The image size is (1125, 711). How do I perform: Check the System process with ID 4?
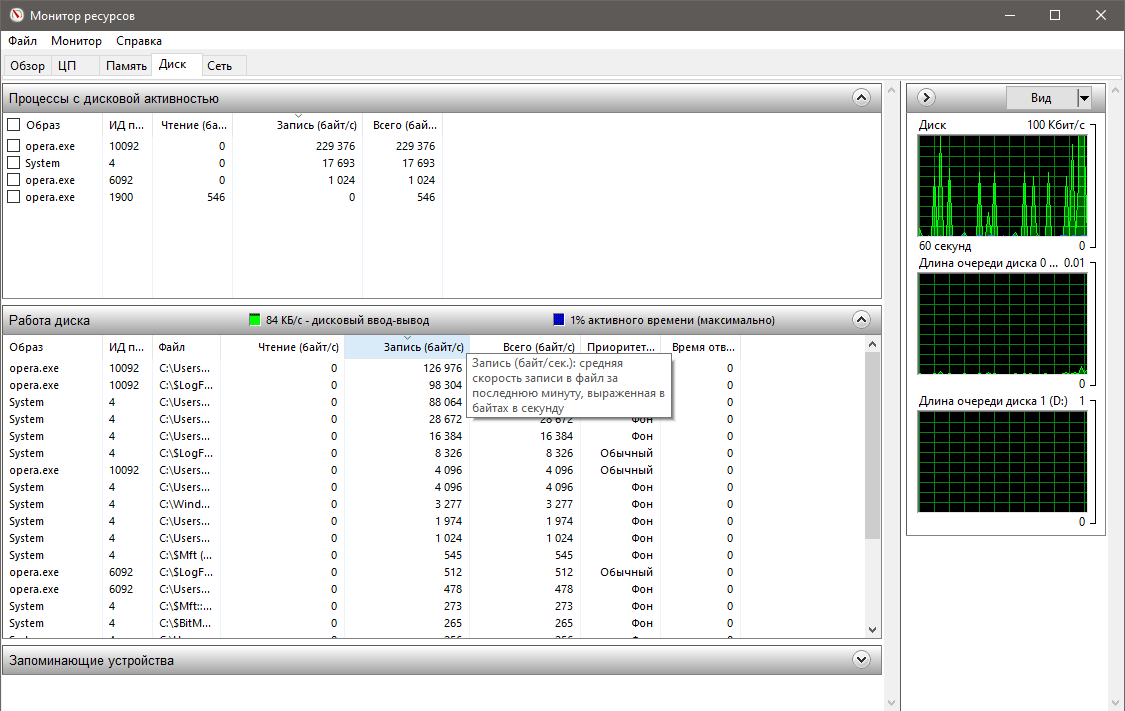tap(14, 163)
